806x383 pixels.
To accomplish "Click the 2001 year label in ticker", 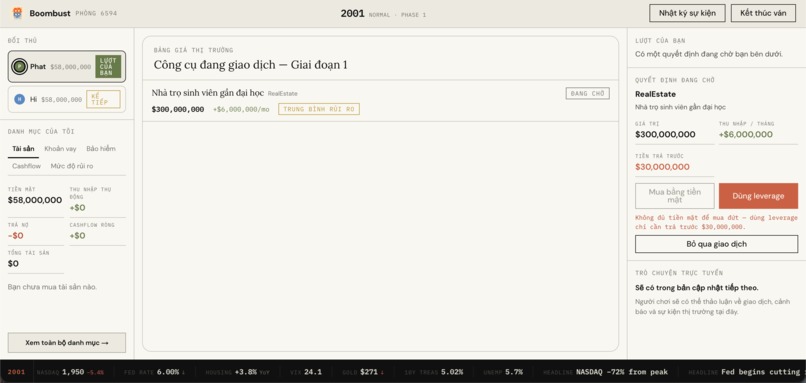I will (x=16, y=372).
